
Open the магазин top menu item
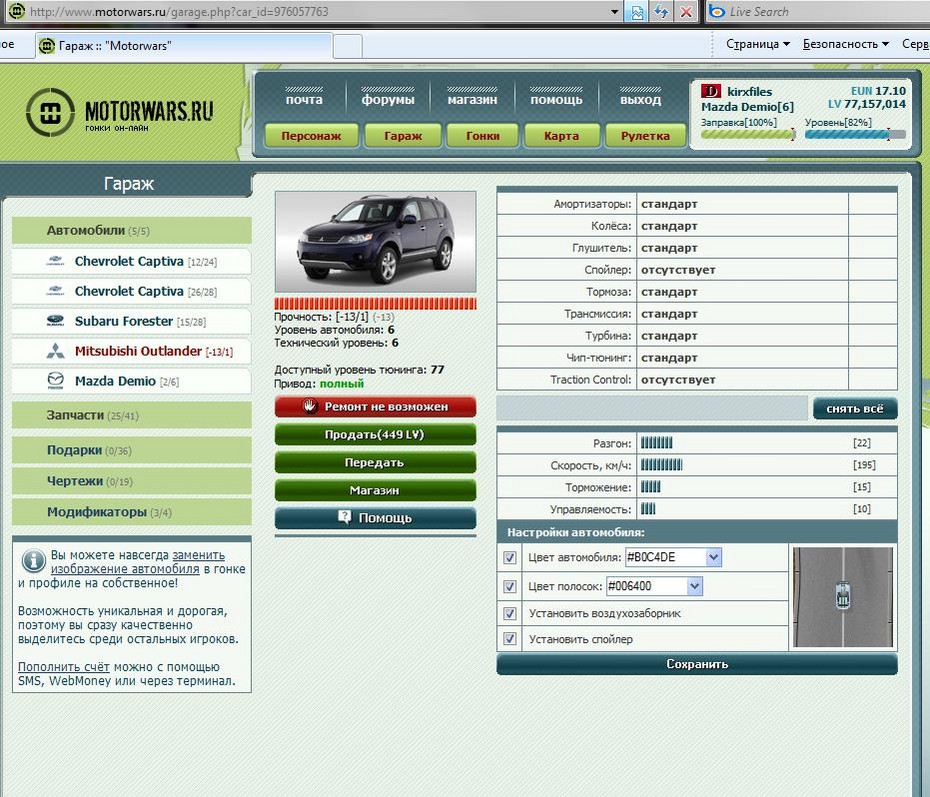tap(472, 98)
